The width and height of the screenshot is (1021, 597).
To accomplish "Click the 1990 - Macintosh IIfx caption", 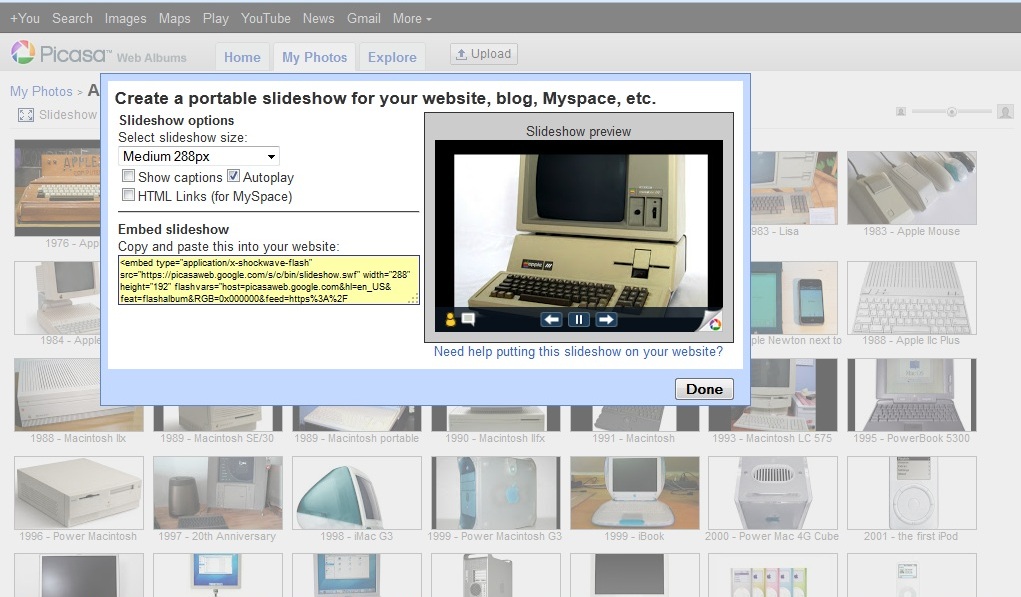I will pyautogui.click(x=495, y=438).
